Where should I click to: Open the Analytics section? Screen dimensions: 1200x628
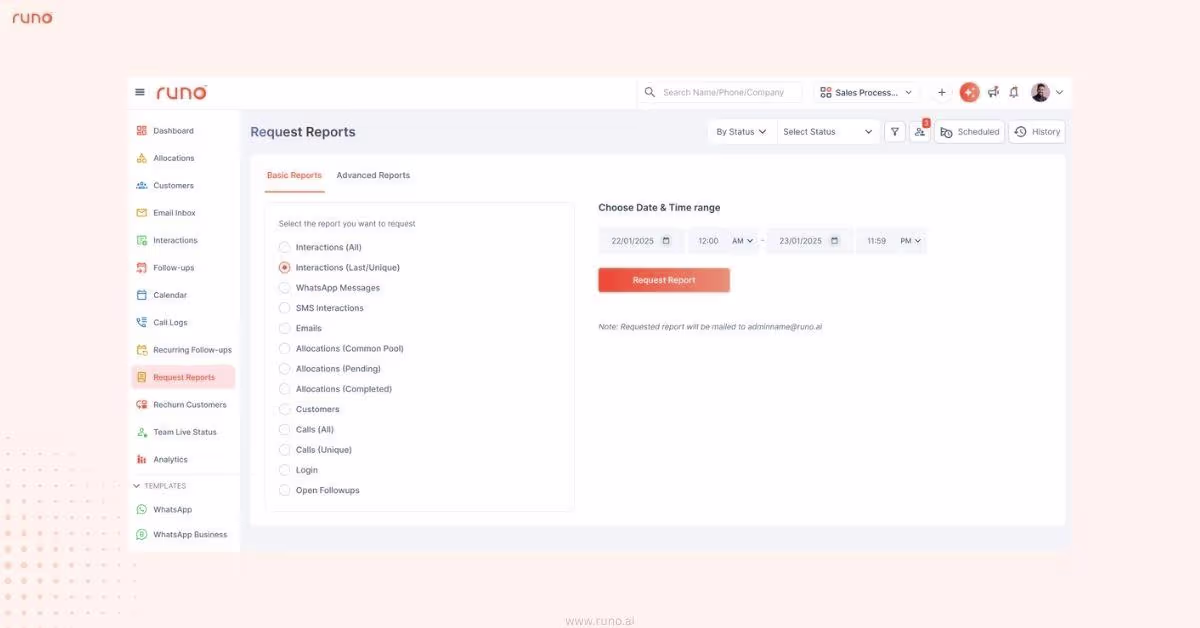pos(169,459)
